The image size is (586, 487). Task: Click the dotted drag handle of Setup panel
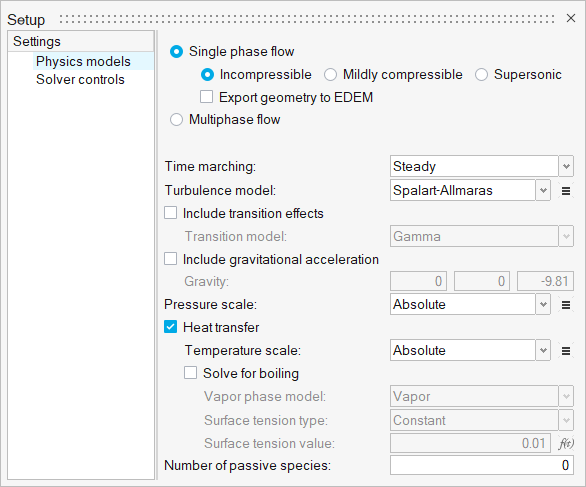pyautogui.click(x=306, y=19)
